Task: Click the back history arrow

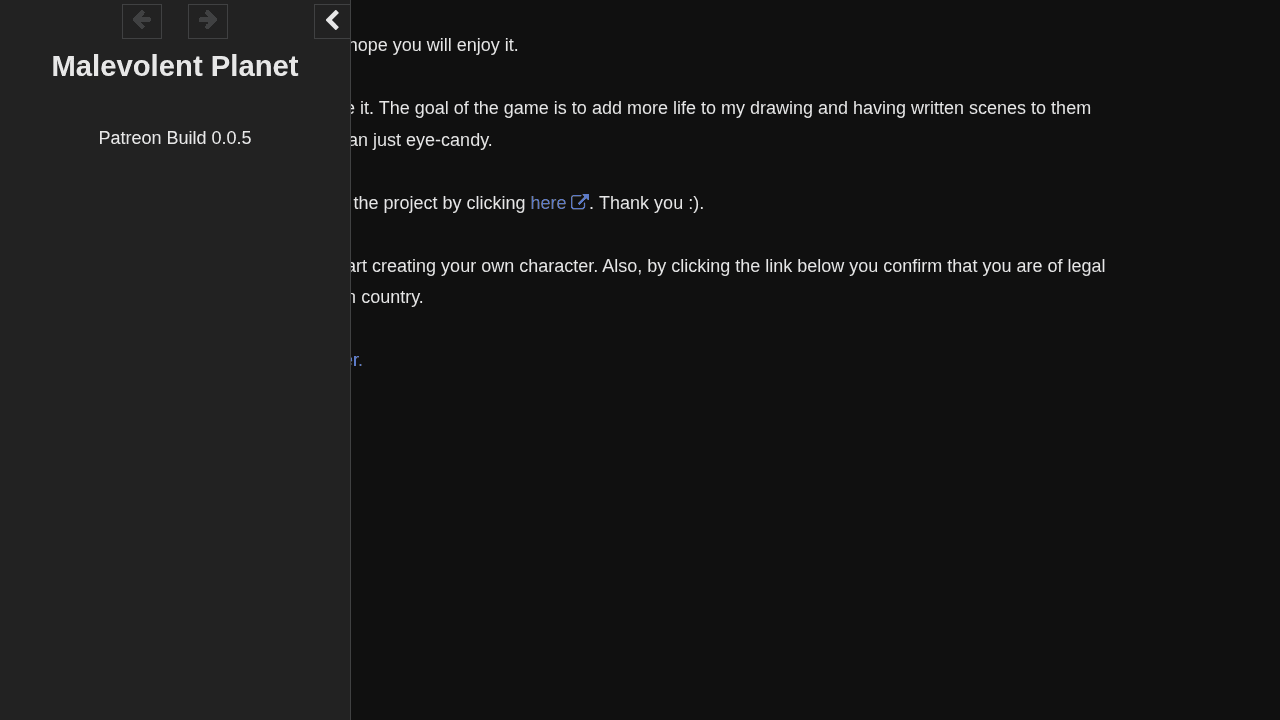Action: point(142,21)
